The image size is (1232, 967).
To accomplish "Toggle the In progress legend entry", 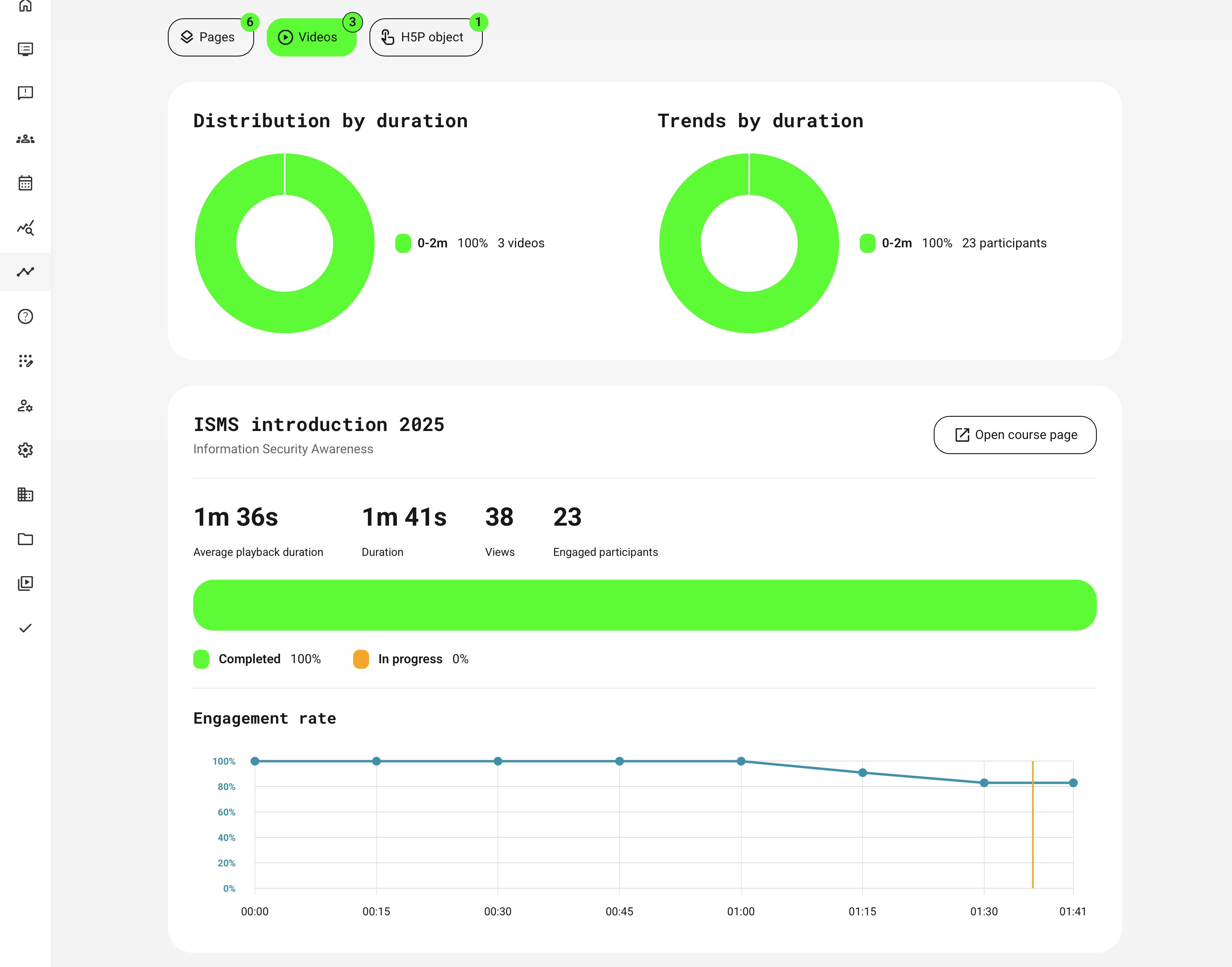I will (x=410, y=659).
